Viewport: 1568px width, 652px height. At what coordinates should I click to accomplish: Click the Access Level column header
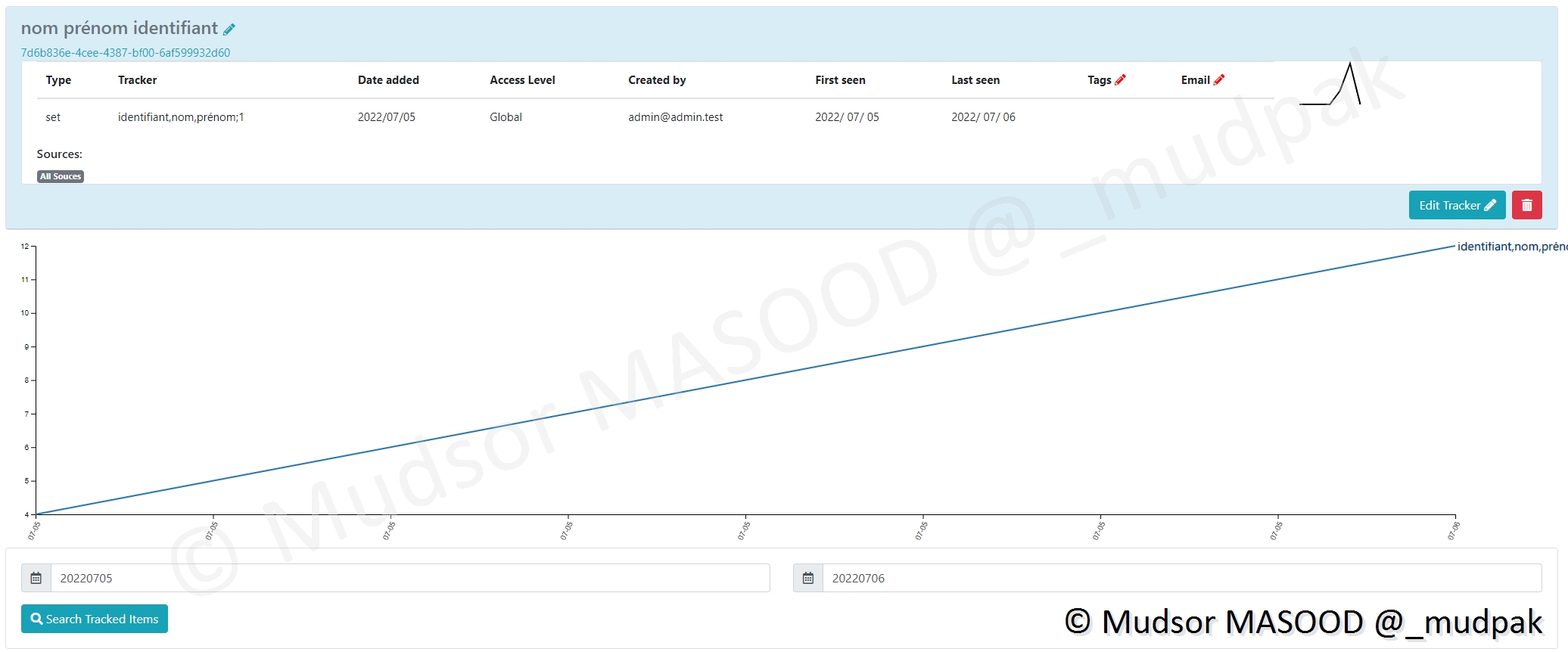click(522, 80)
